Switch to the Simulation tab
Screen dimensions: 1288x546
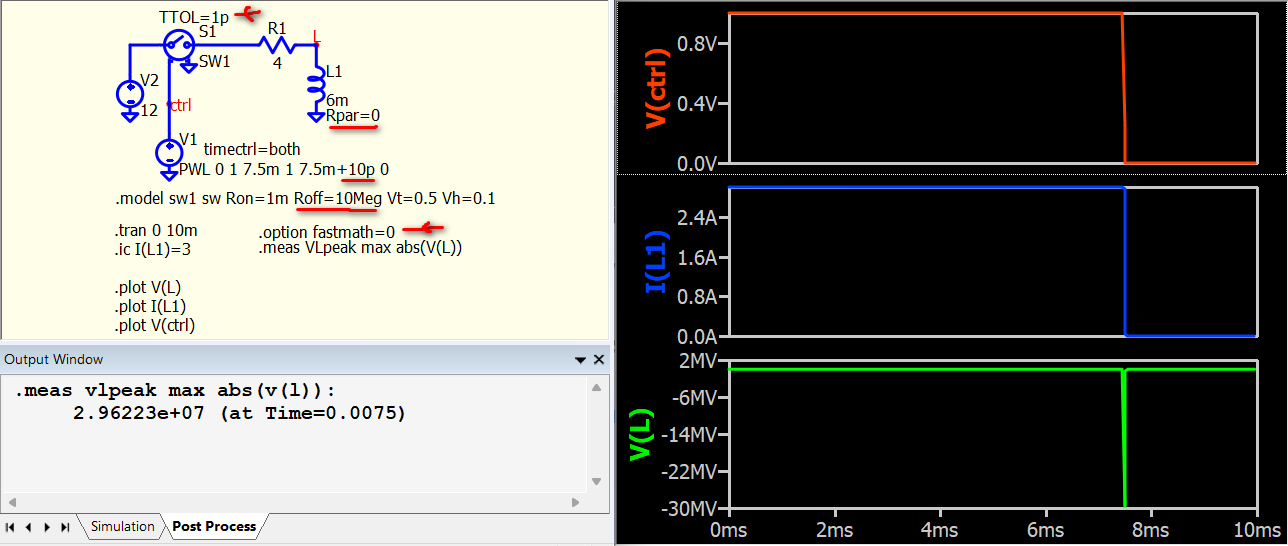[122, 526]
